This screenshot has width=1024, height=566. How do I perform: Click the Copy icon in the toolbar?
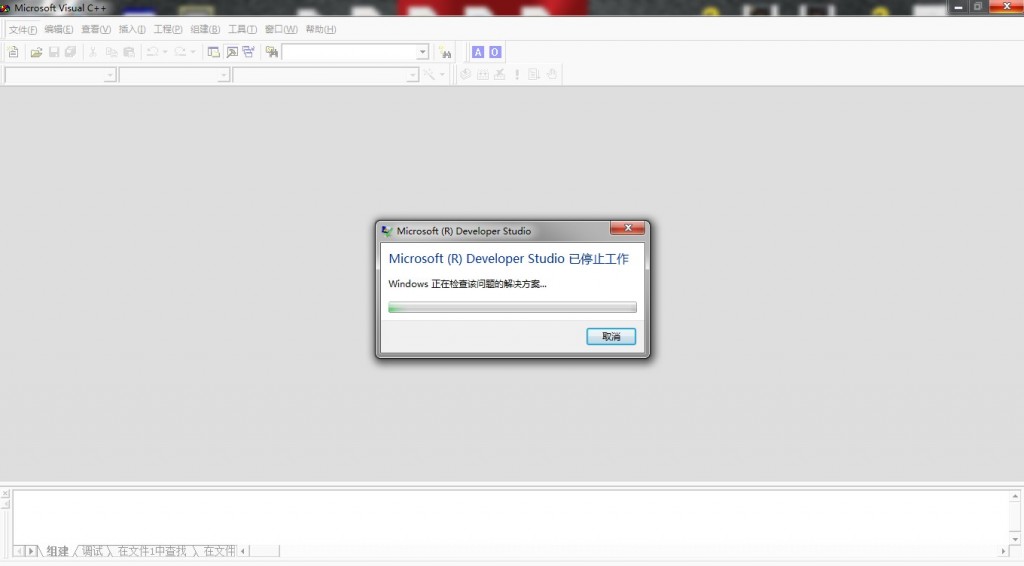tap(111, 52)
